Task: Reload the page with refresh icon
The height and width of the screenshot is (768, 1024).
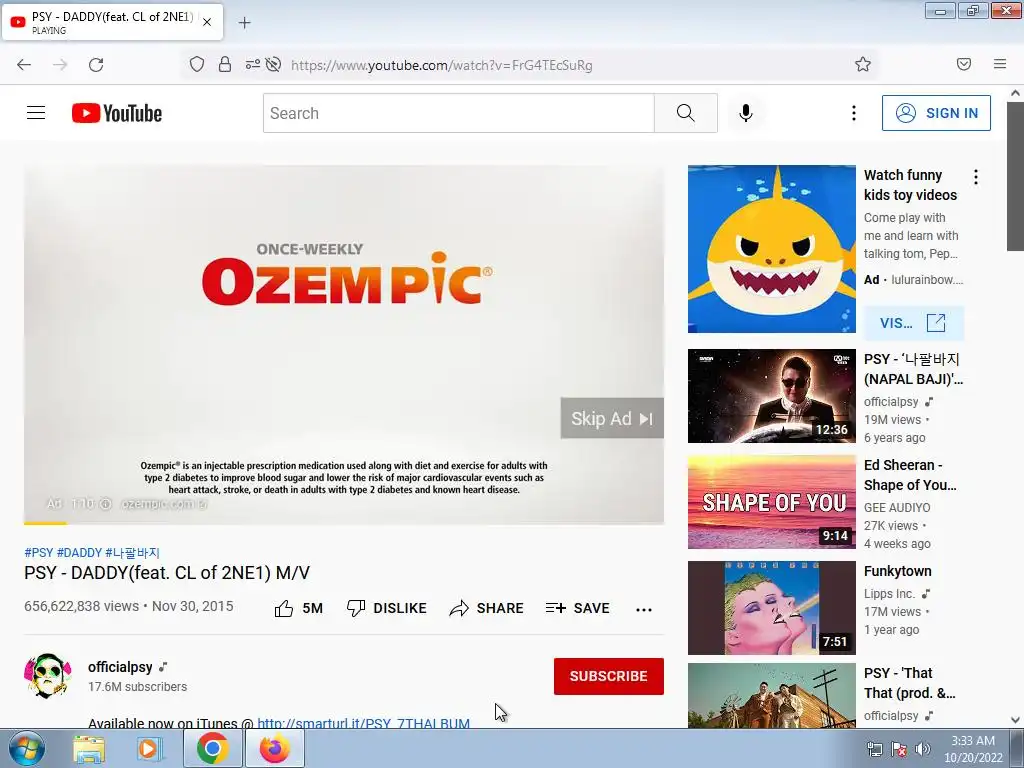Action: pos(96,65)
